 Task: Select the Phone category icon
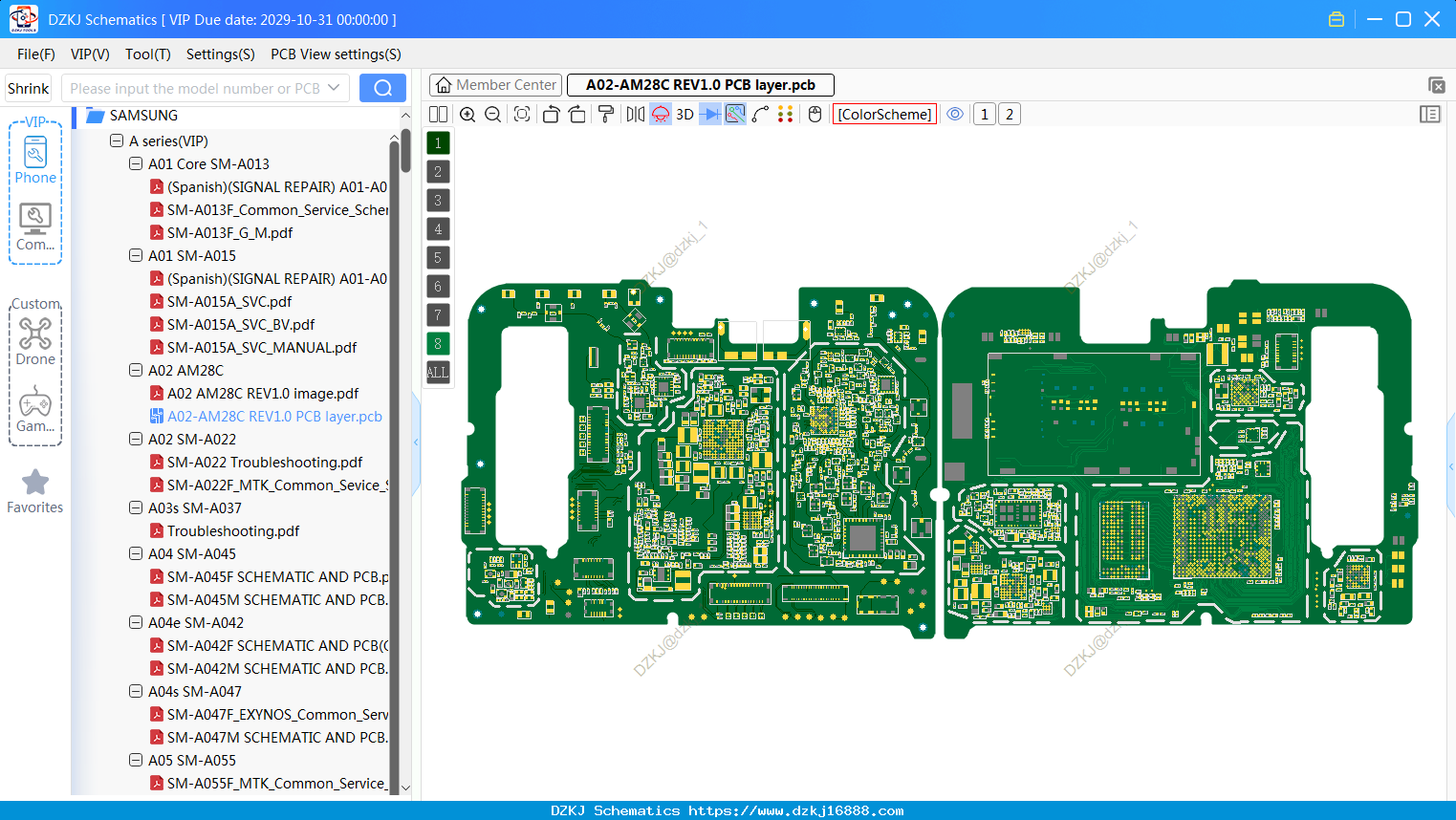(35, 160)
